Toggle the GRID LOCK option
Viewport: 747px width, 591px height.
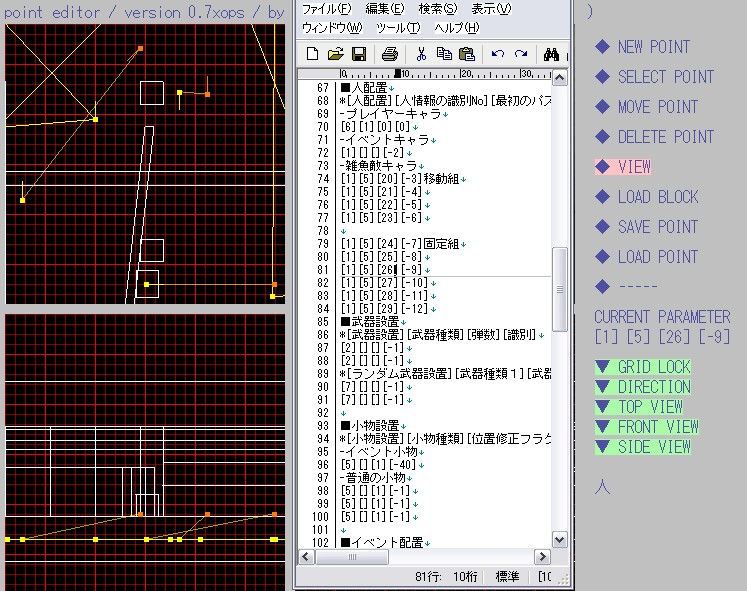pyautogui.click(x=643, y=367)
